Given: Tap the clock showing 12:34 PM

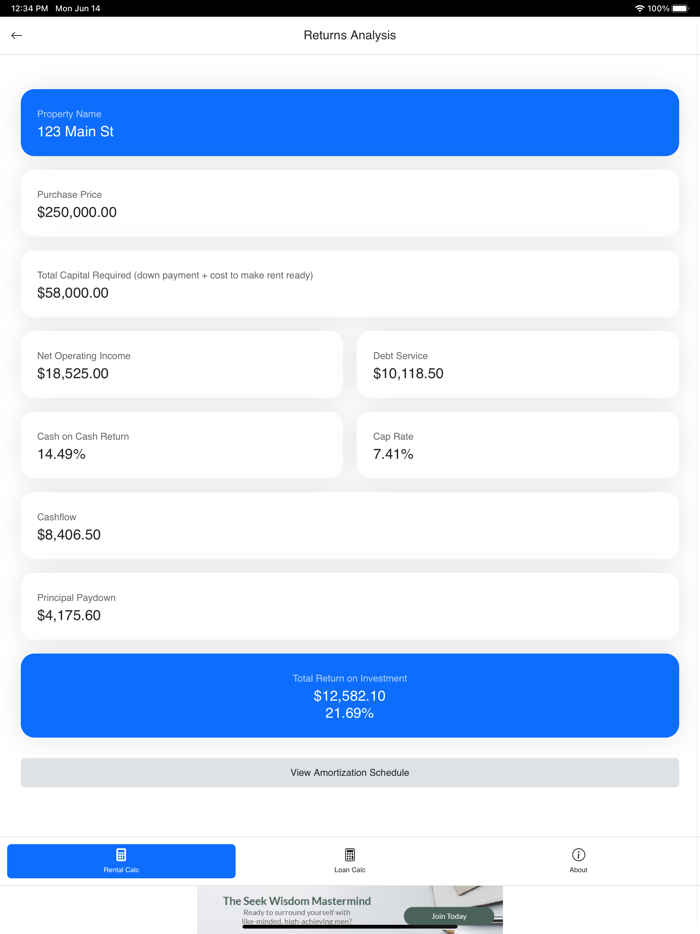Looking at the screenshot, I should tap(24, 6).
